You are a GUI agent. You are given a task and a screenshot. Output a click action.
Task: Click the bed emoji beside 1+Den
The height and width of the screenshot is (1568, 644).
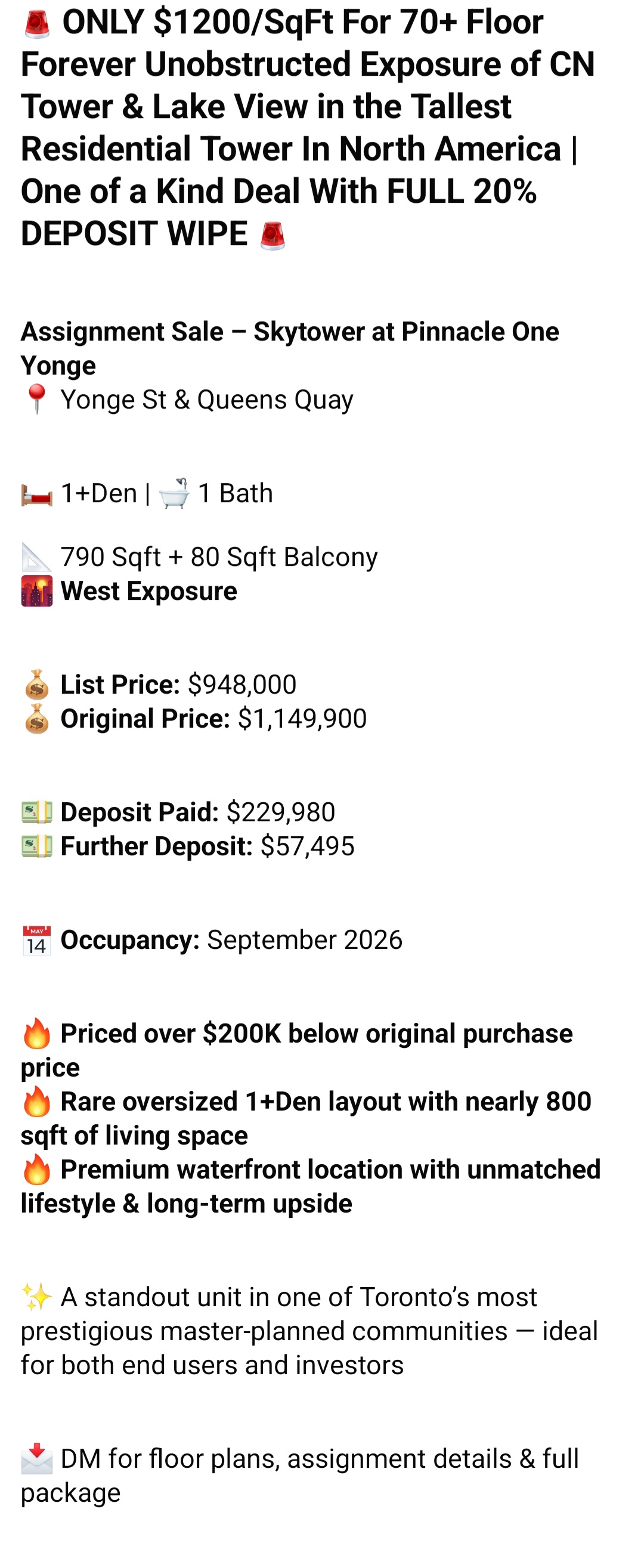(x=36, y=494)
